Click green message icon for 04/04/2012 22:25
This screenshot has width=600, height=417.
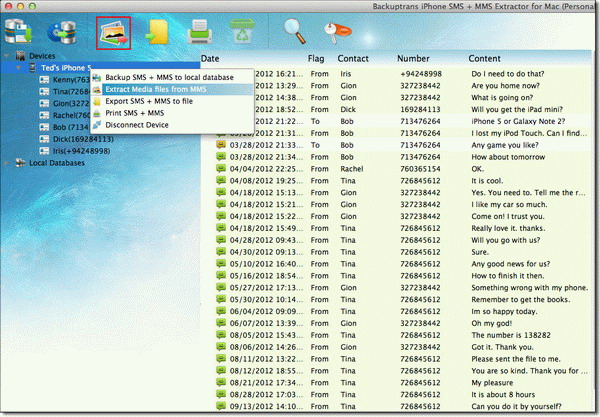[x=221, y=168]
